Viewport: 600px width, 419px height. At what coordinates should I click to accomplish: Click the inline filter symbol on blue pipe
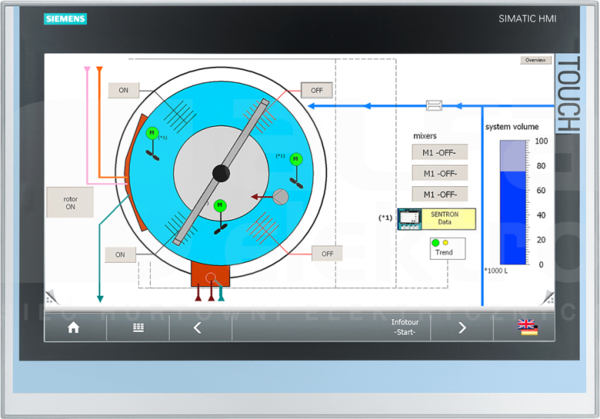click(x=434, y=105)
